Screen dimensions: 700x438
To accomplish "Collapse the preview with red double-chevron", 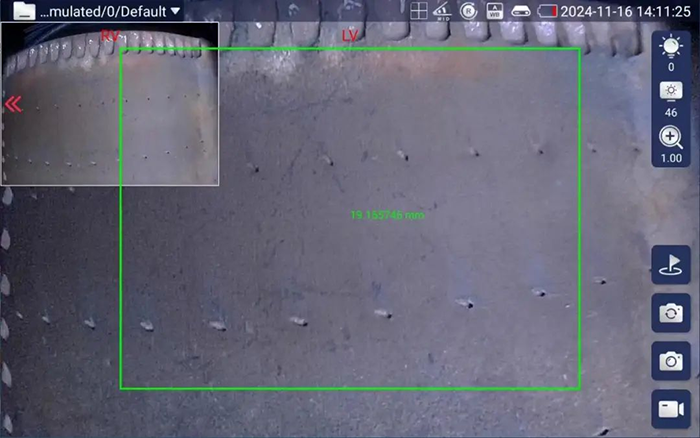I will coord(14,104).
